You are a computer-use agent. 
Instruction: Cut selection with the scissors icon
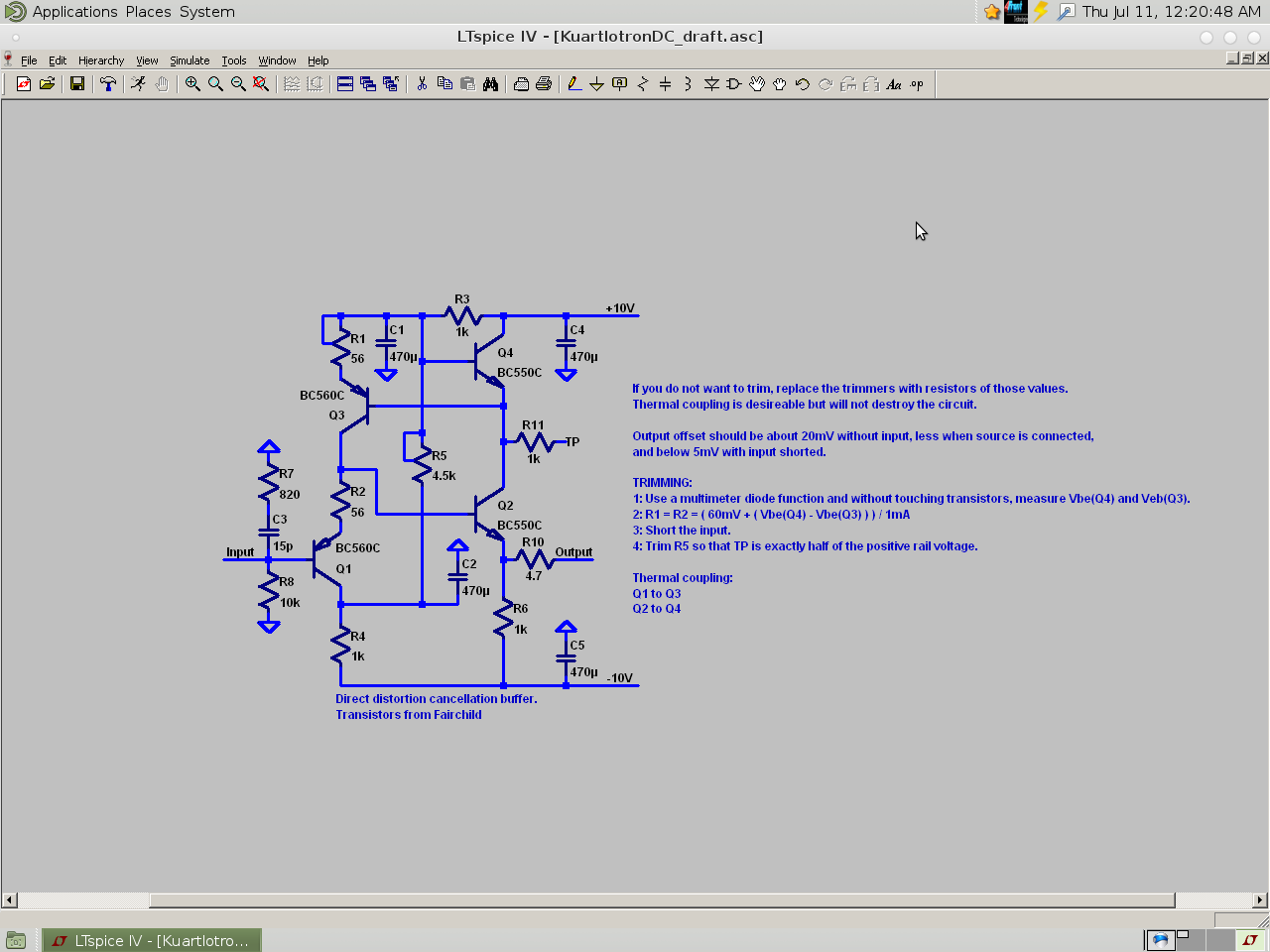pos(422,84)
